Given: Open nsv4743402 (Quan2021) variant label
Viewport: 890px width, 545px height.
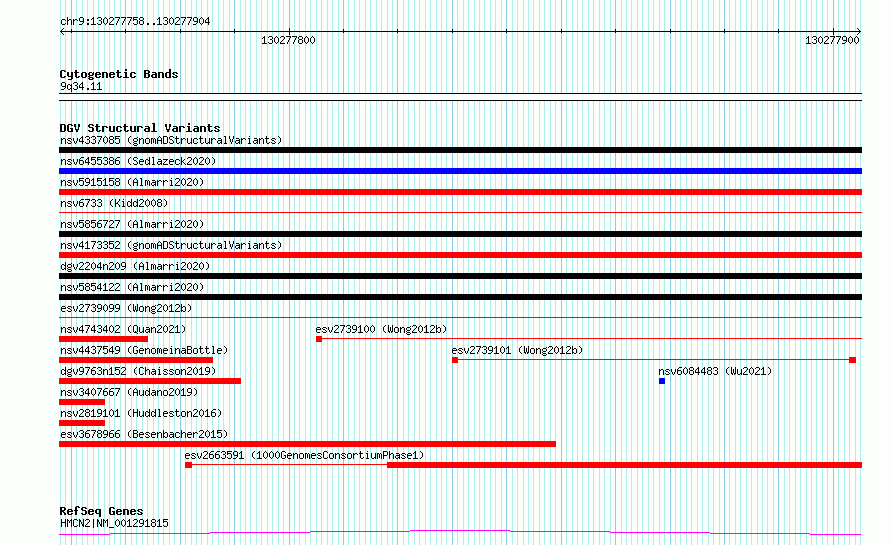Looking at the screenshot, I should pos(123,329).
